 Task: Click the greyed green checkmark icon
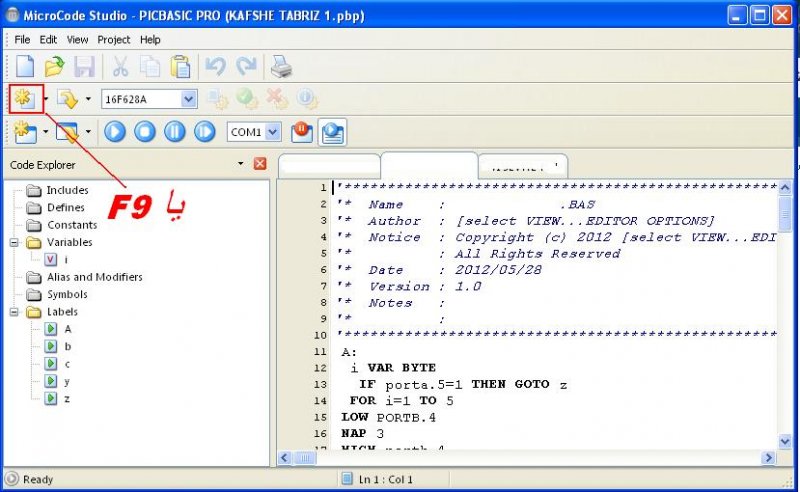[x=247, y=99]
